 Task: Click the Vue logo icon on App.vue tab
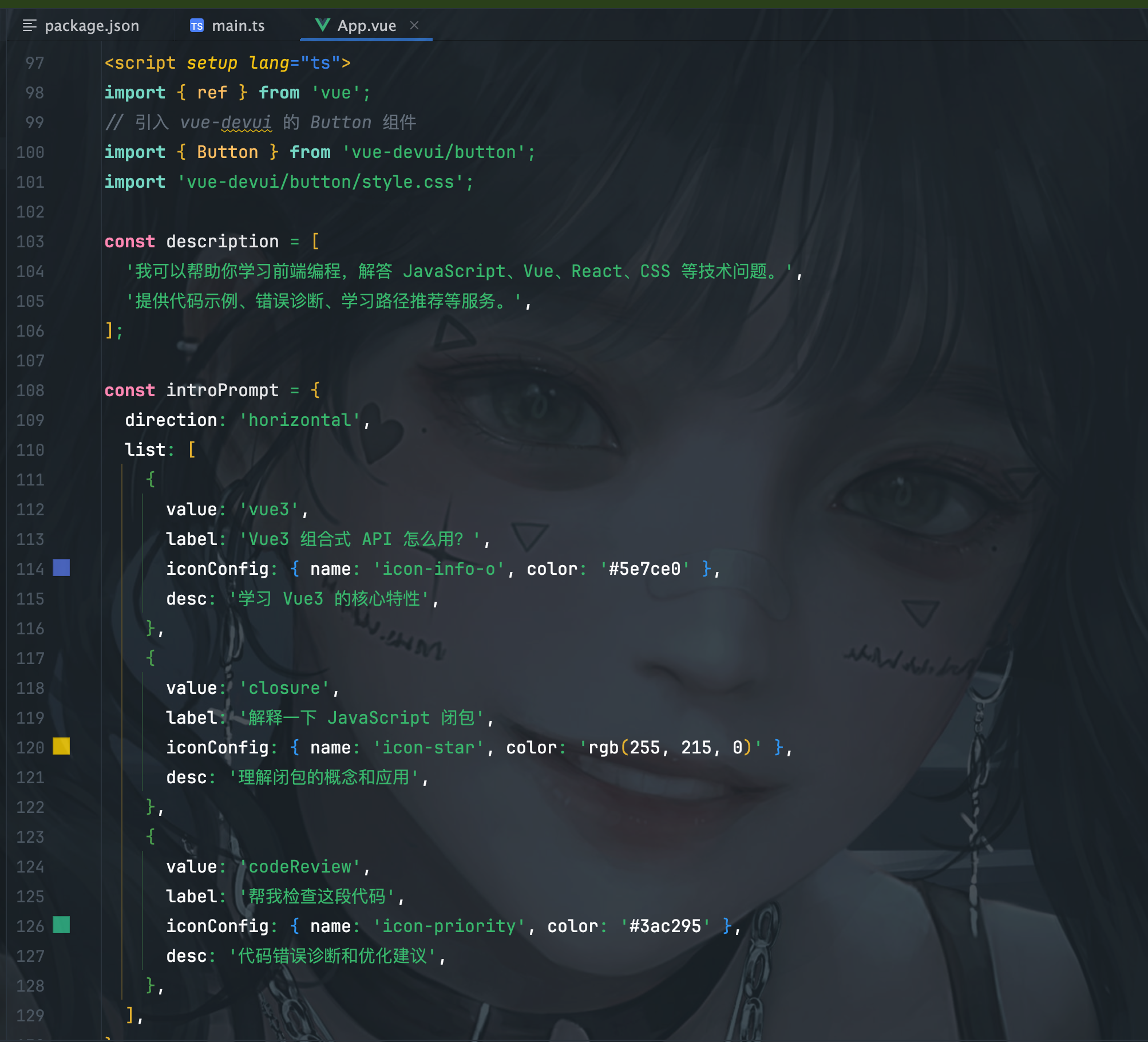322,25
